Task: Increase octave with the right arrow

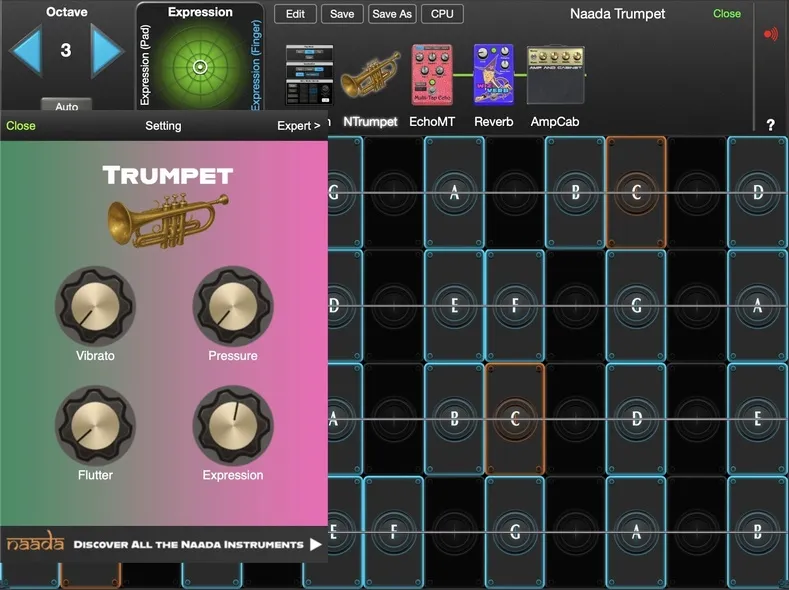Action: pos(107,51)
